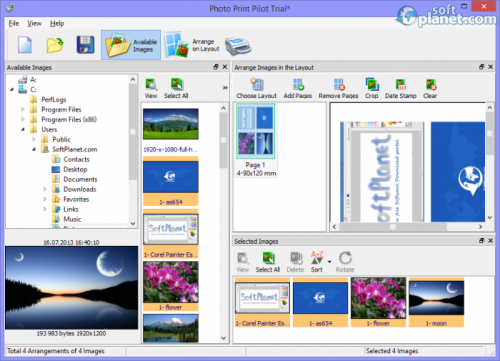Select the Desktop folder in the tree
This screenshot has width=500, height=361.
75,169
